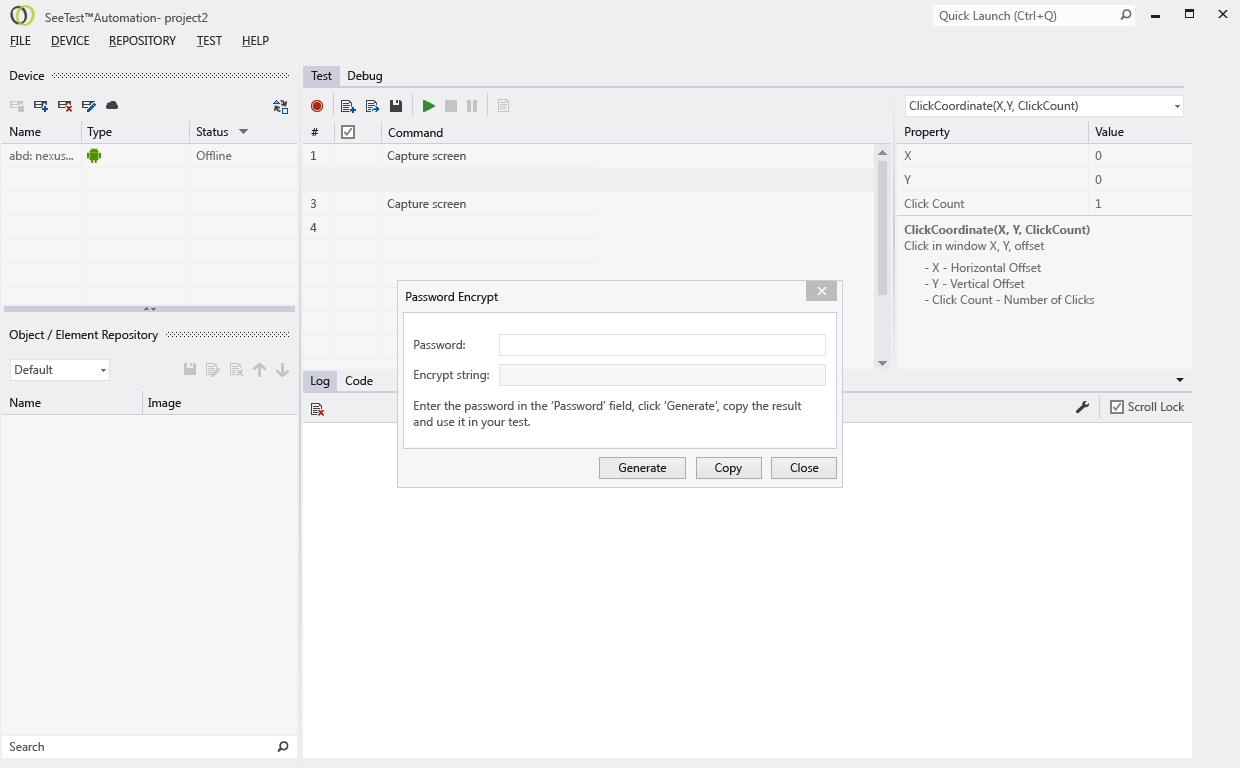
Task: Open the TEST menu
Action: [209, 41]
